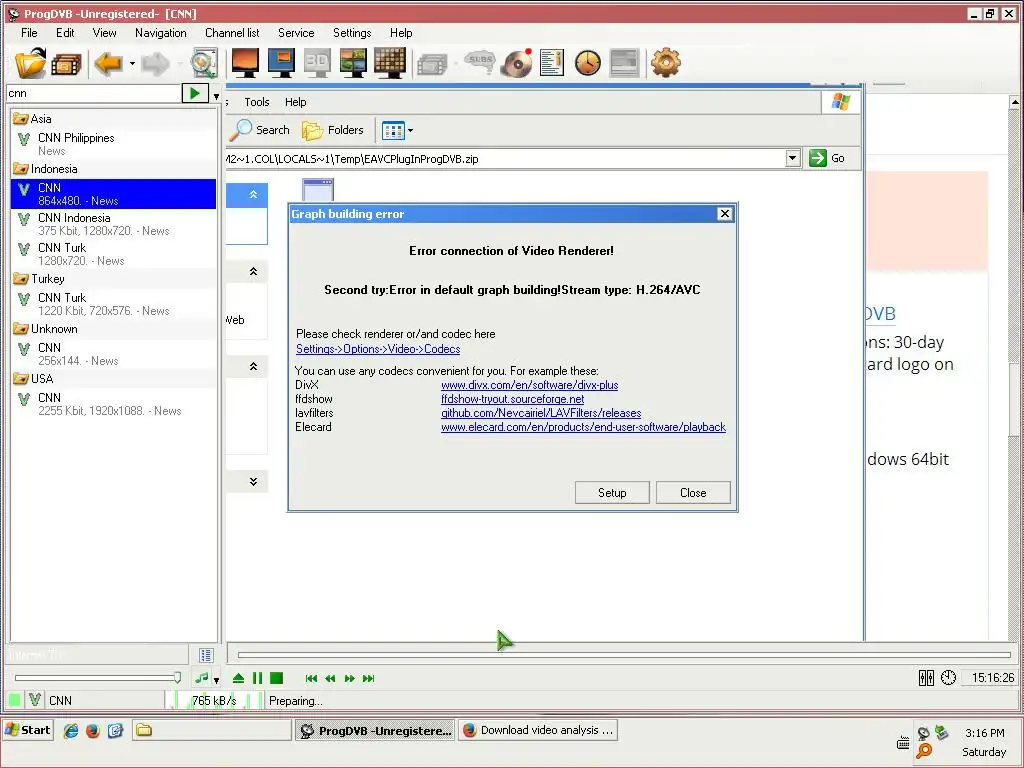Adjust the volume slider thumb
The height and width of the screenshot is (768, 1024).
pos(177,678)
